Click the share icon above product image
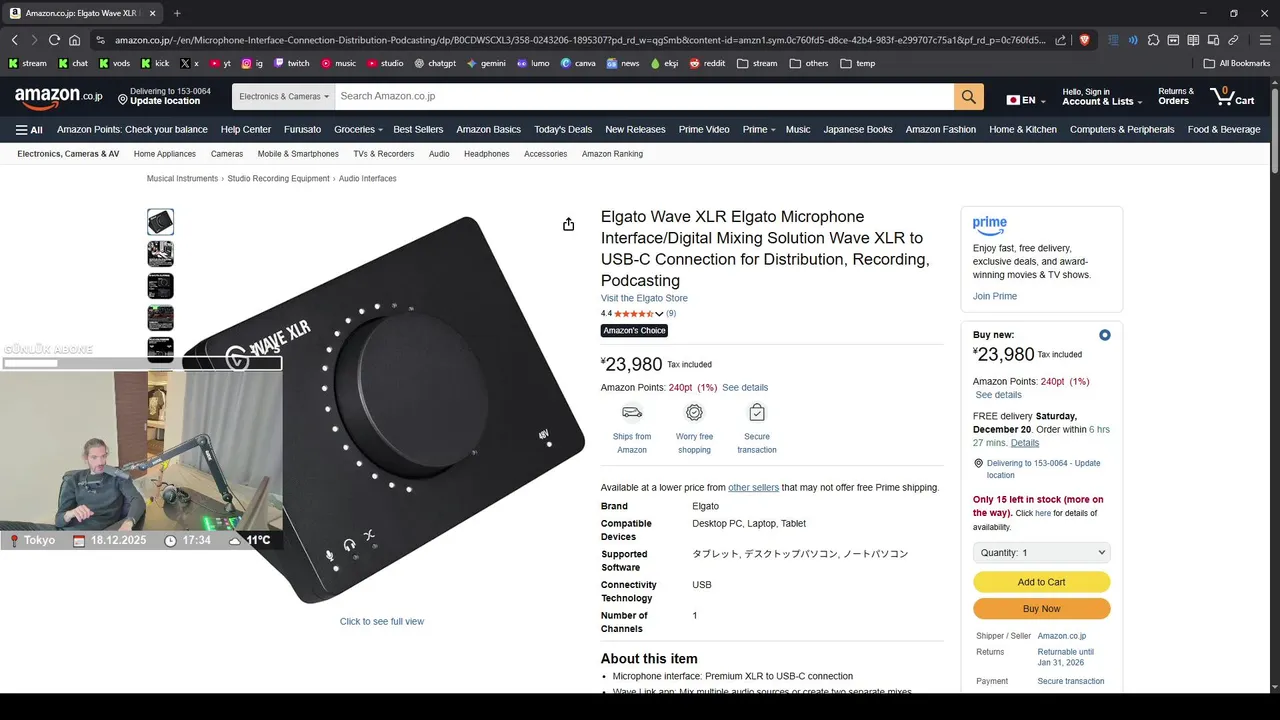Screen dimensions: 1280x720 click(568, 224)
